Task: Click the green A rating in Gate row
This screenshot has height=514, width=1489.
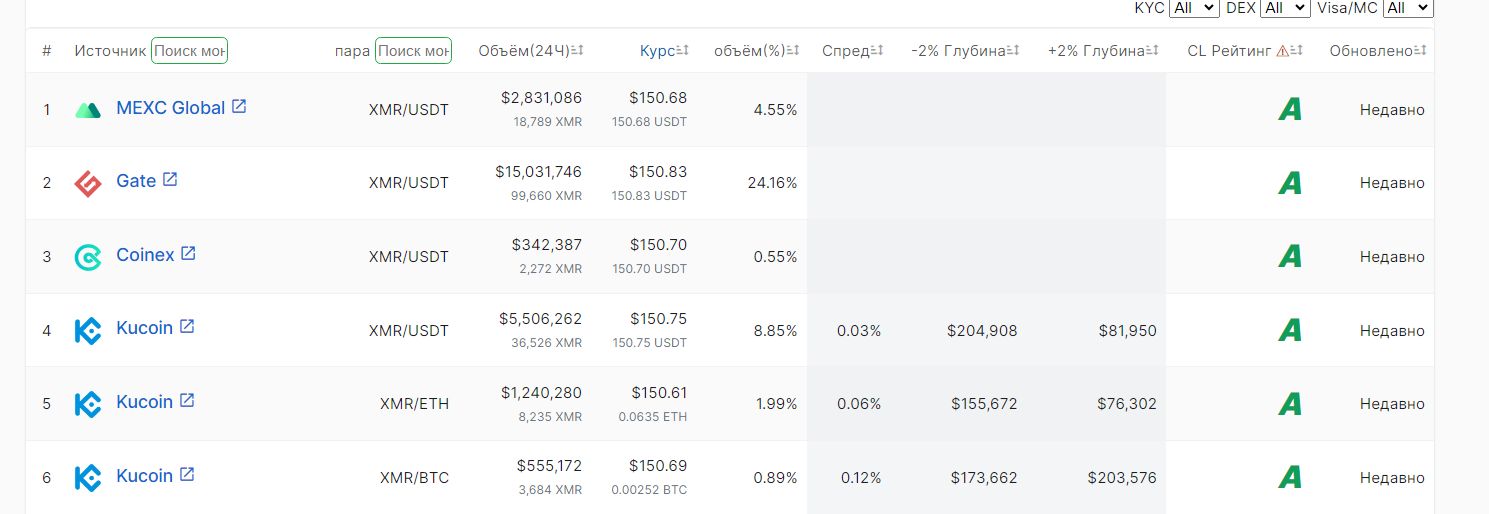Action: [1290, 183]
